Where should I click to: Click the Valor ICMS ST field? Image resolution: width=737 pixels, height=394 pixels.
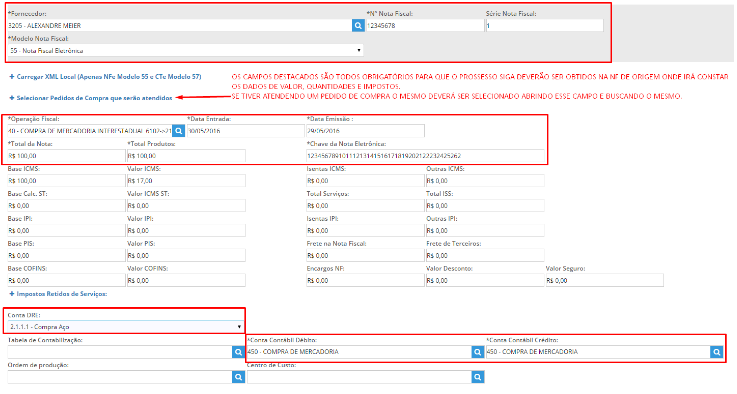186,205
